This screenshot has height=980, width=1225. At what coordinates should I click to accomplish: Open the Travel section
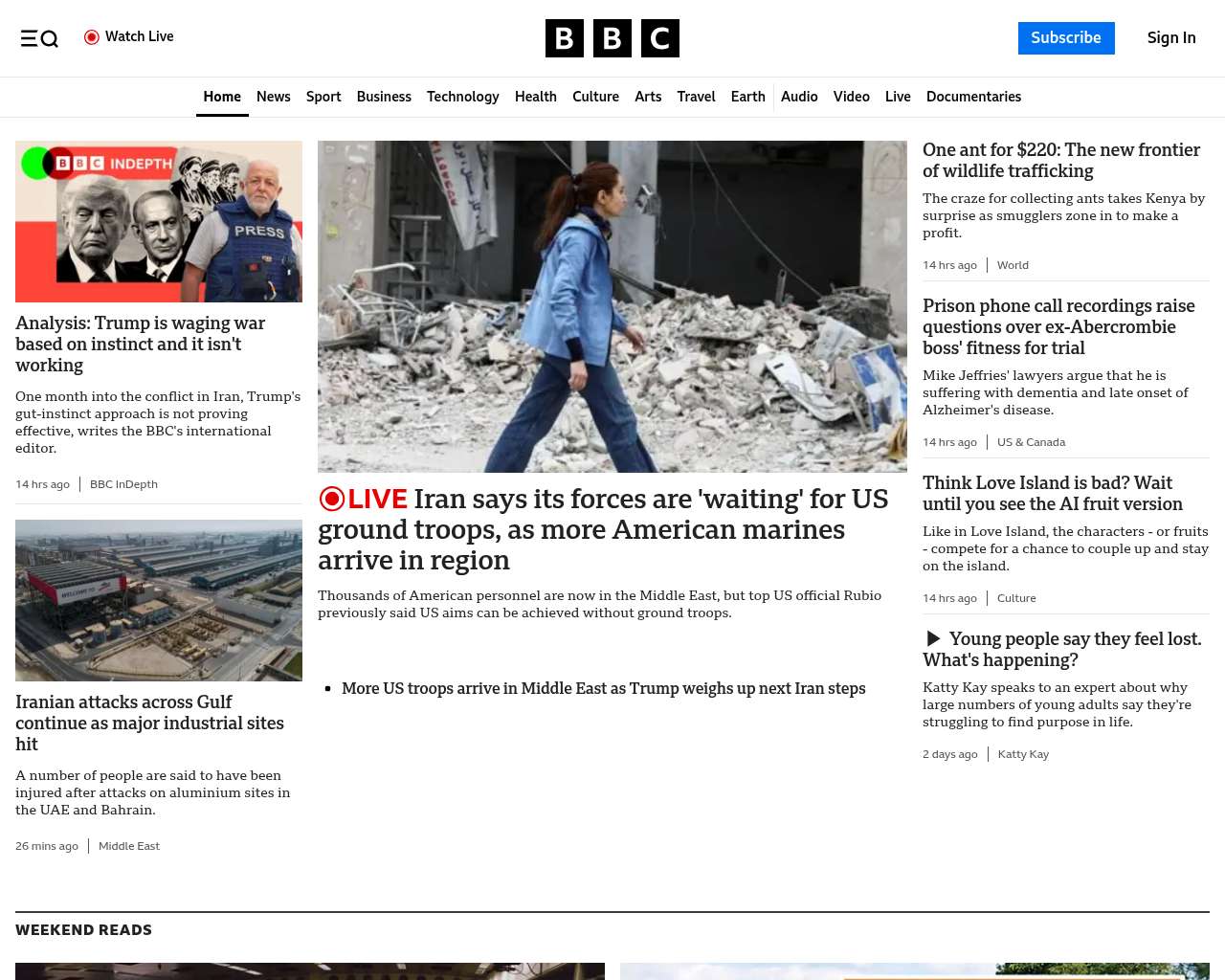coord(696,97)
